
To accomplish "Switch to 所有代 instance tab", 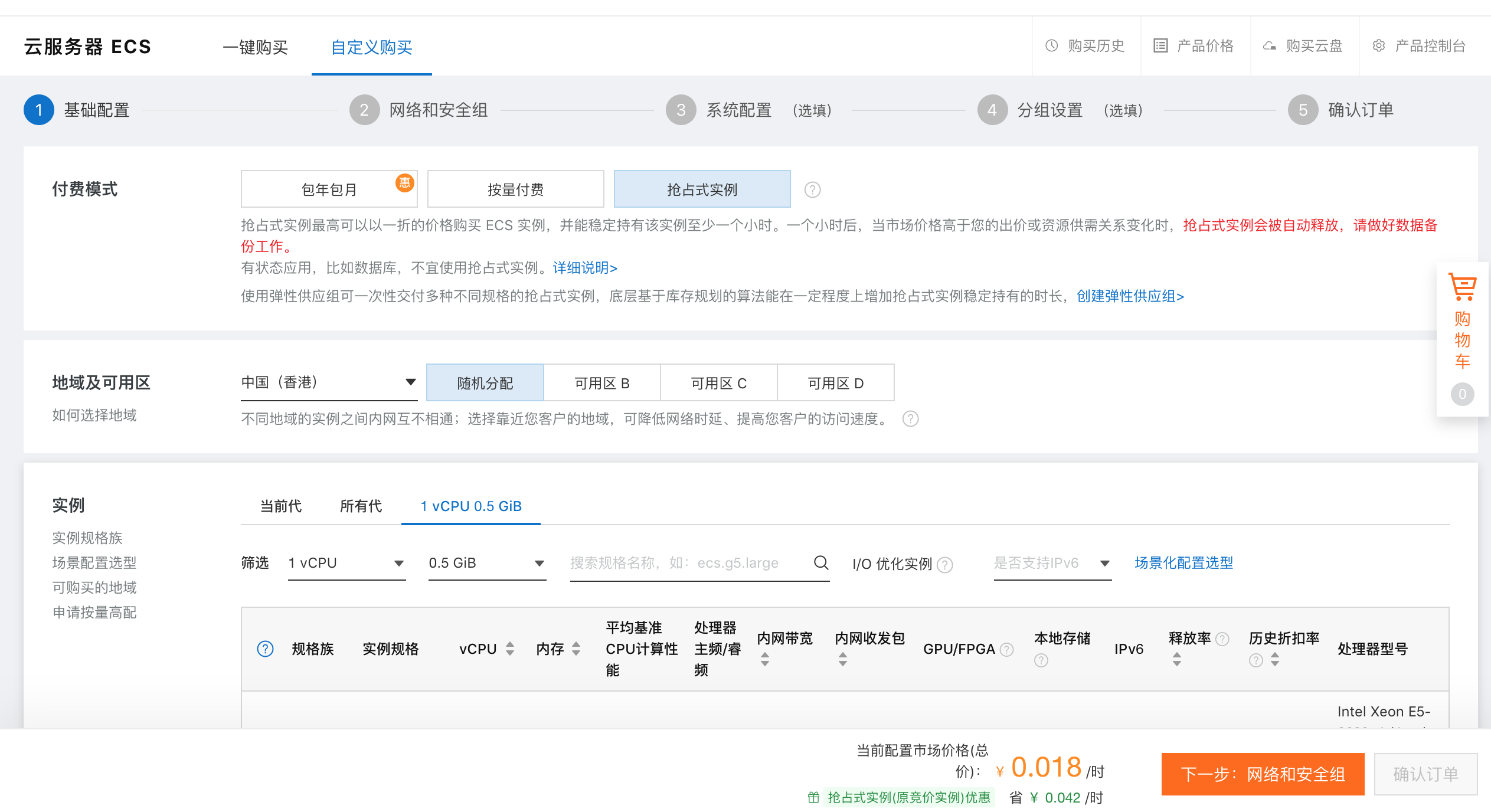I will pyautogui.click(x=361, y=506).
